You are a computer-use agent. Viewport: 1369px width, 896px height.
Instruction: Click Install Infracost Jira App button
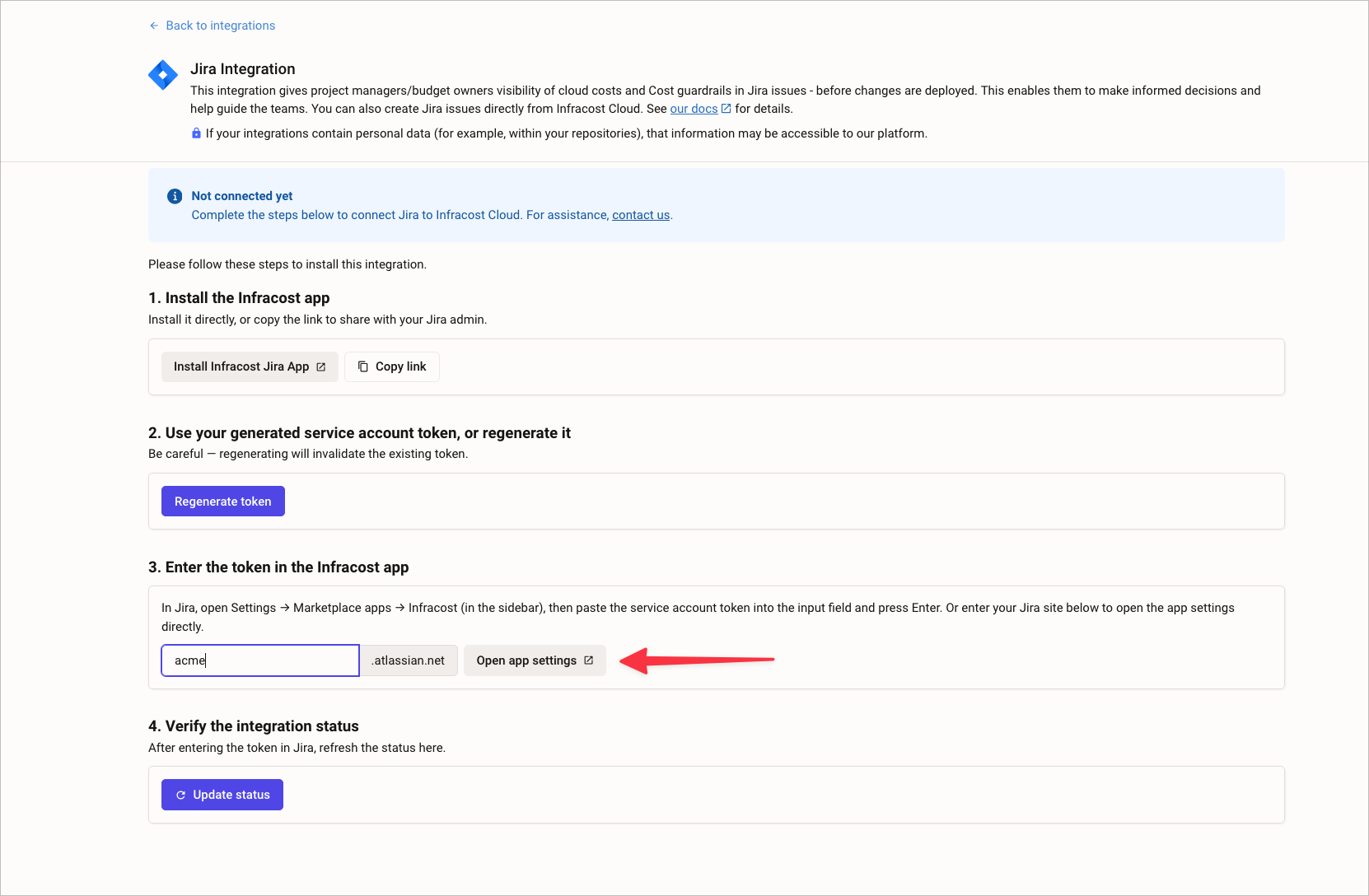250,366
